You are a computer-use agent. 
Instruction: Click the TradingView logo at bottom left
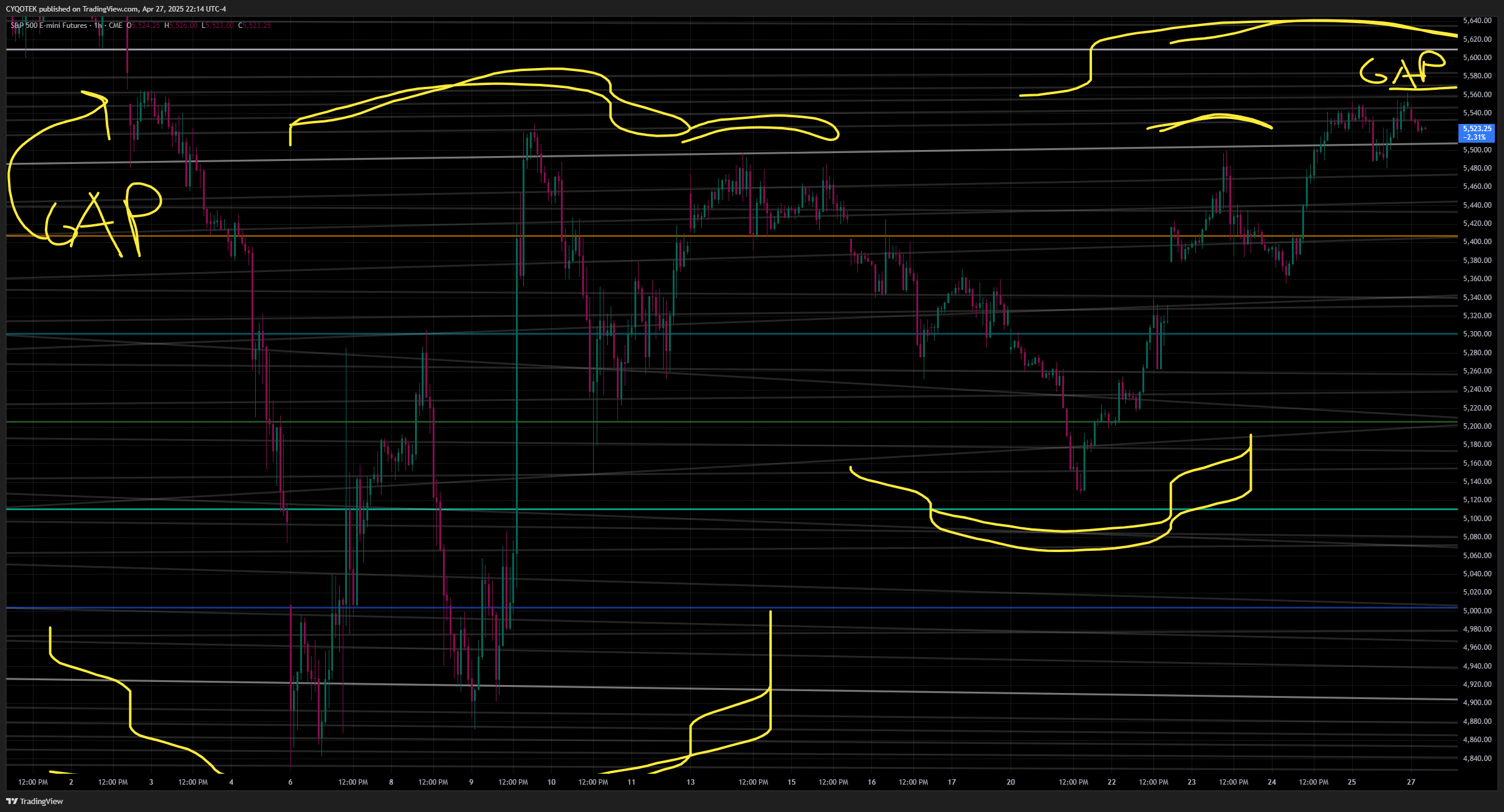click(35, 801)
